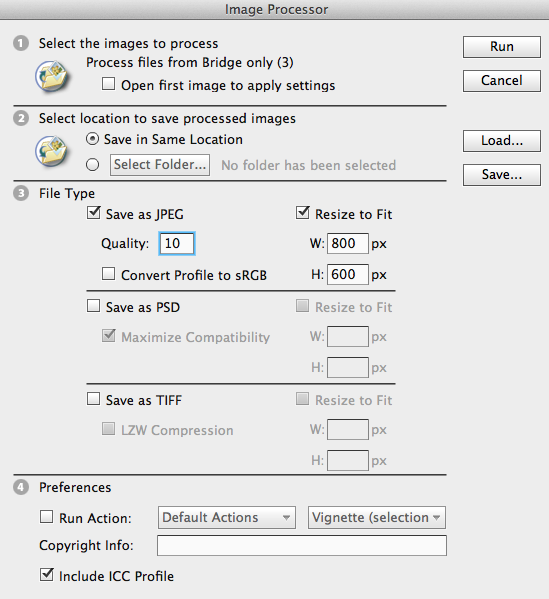549x599 pixels.
Task: Check the Save as PSD option
Action: (94, 306)
